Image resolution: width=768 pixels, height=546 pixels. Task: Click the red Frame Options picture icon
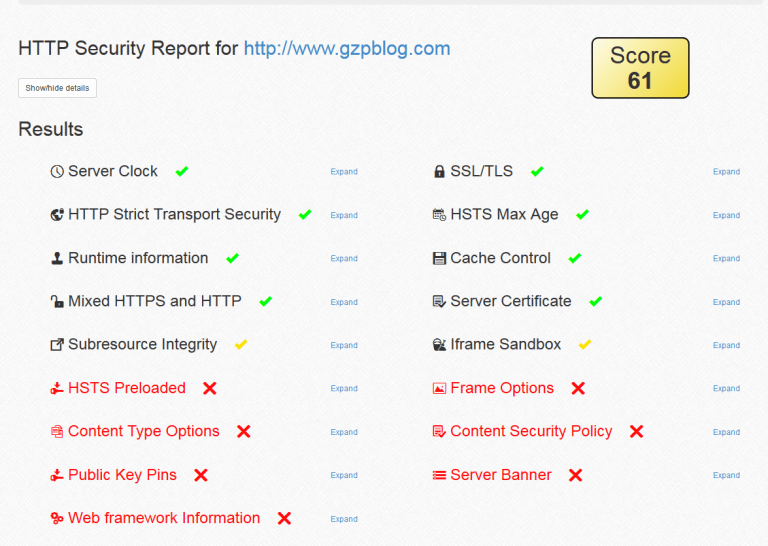pyautogui.click(x=439, y=388)
